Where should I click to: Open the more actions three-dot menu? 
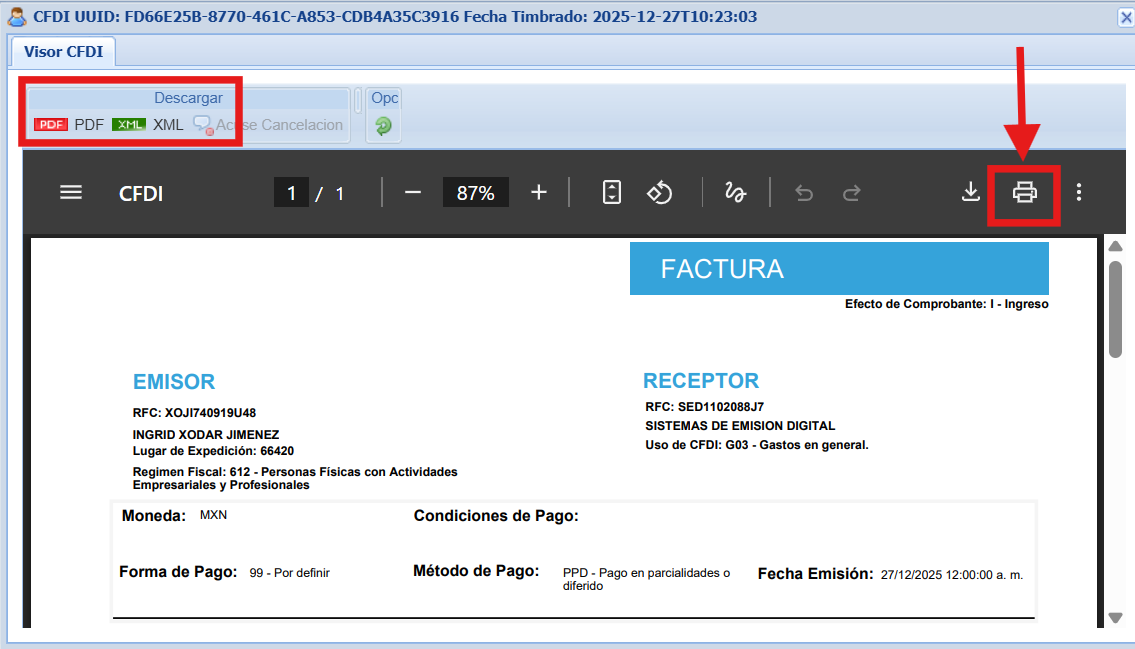coord(1078,192)
